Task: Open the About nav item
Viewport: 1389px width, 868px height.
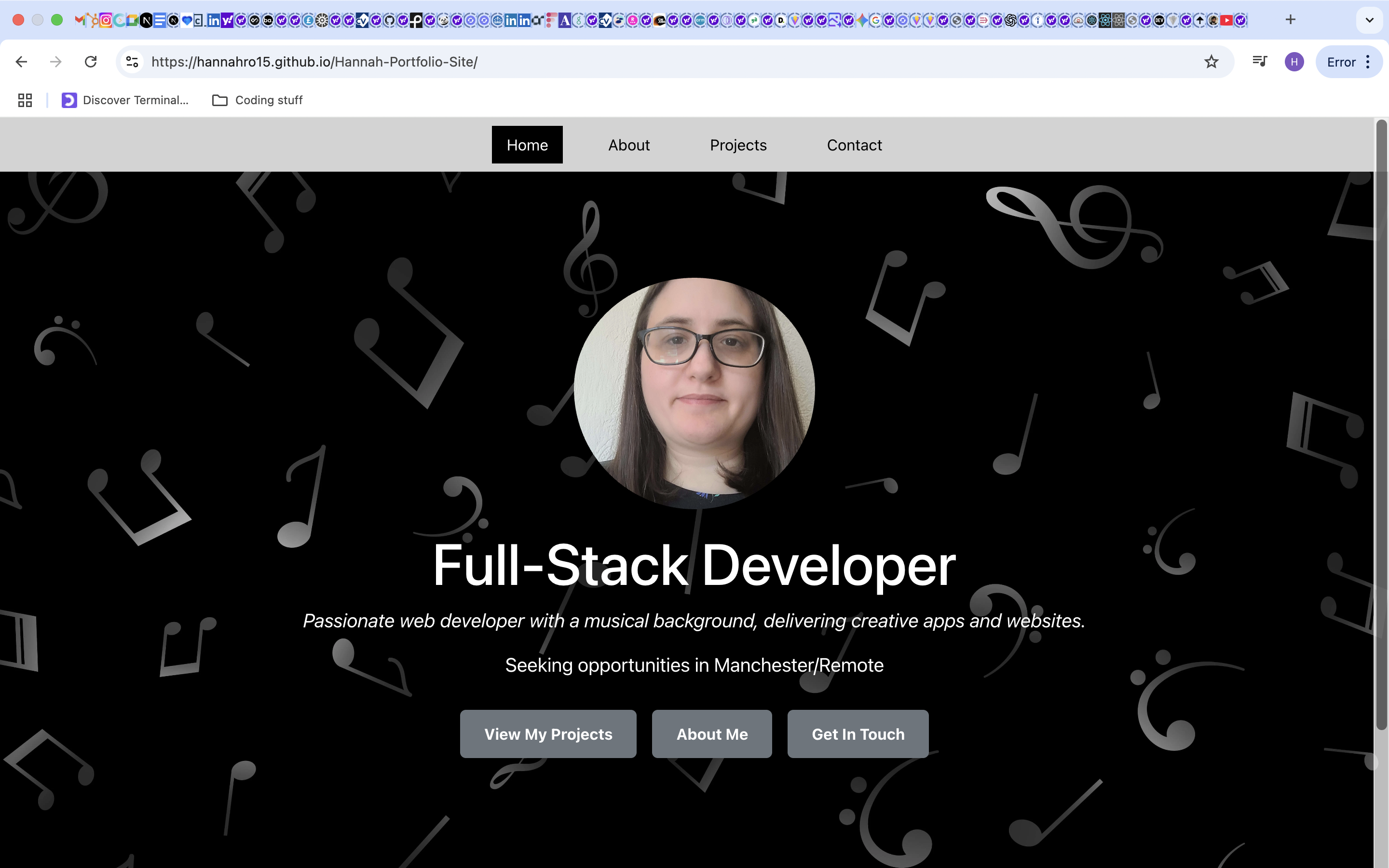Action: click(x=629, y=145)
